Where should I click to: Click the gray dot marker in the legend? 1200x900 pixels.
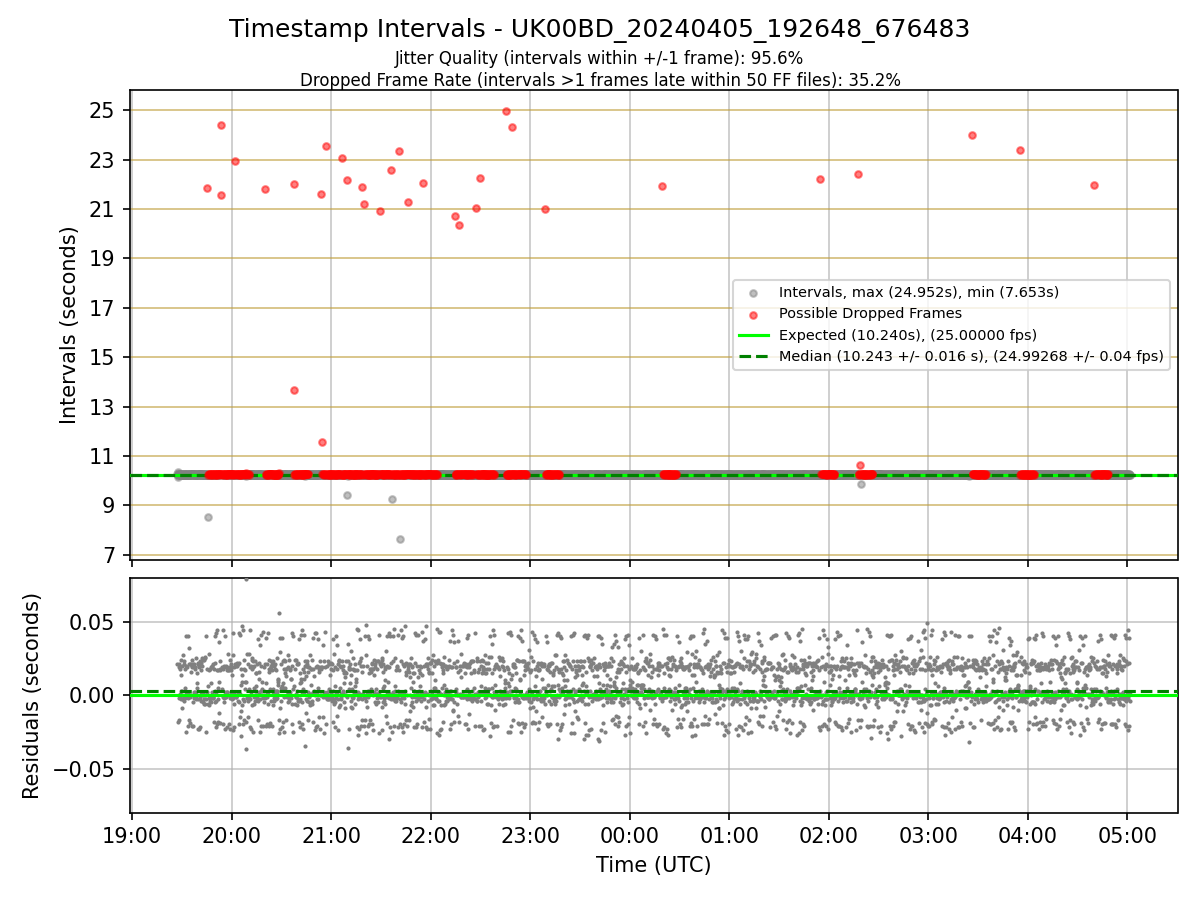coord(754,293)
